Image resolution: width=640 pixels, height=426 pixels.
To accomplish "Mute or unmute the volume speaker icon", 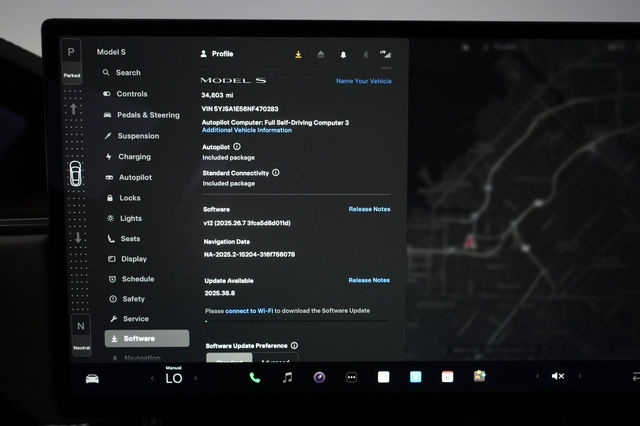I will [558, 377].
